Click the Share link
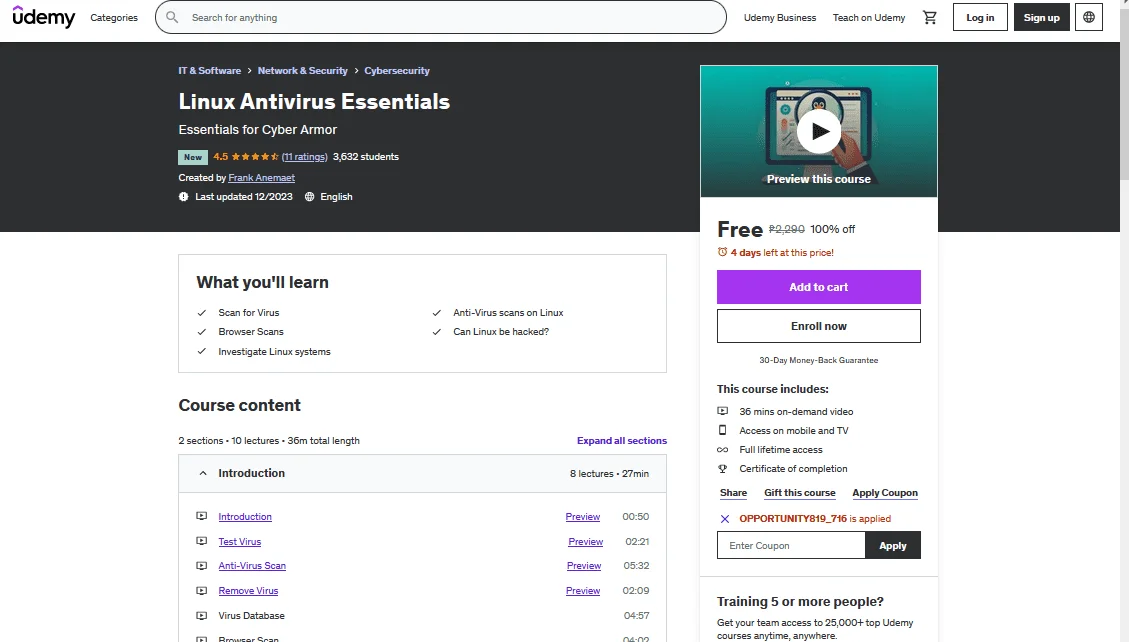Image resolution: width=1129 pixels, height=642 pixels. click(733, 493)
